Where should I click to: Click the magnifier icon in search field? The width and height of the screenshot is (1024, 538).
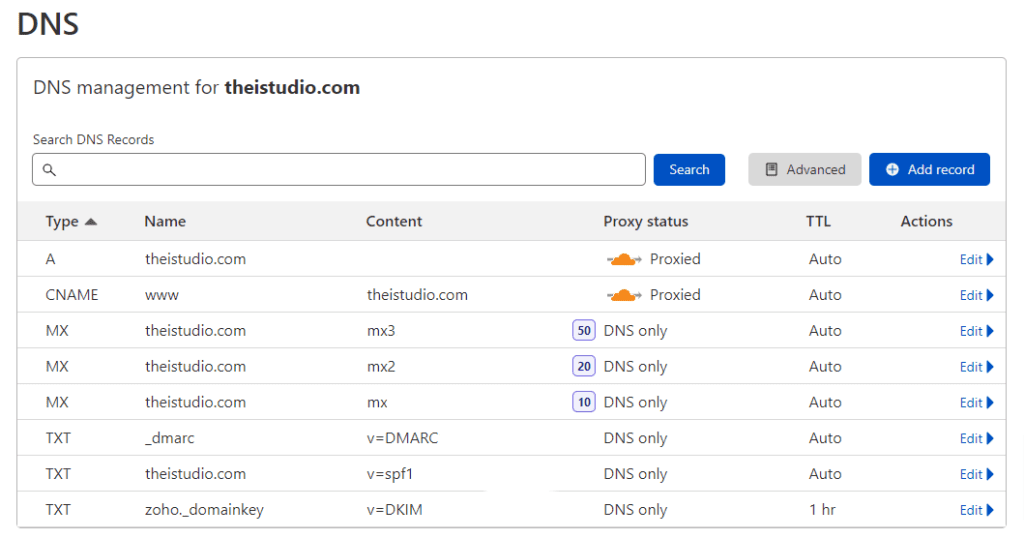[x=49, y=170]
